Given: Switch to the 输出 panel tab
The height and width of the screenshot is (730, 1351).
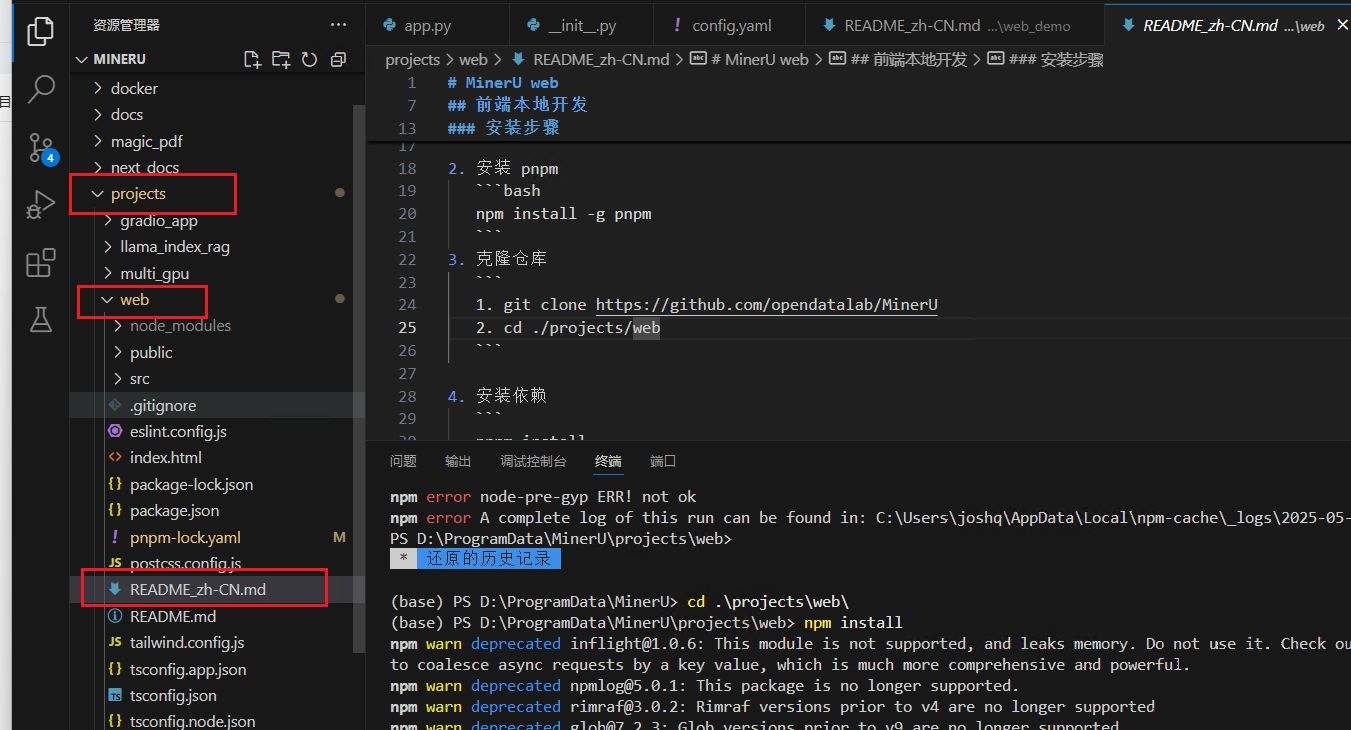Looking at the screenshot, I should tap(458, 461).
